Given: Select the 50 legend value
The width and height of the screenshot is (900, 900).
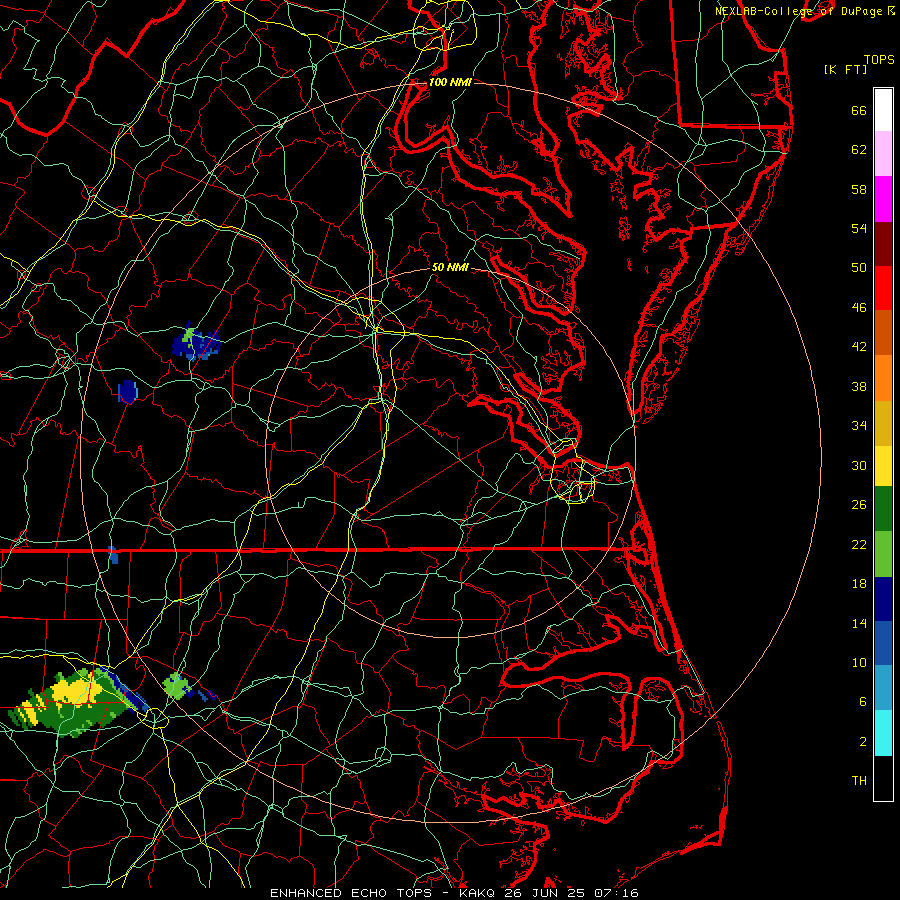Looking at the screenshot, I should 859,267.
